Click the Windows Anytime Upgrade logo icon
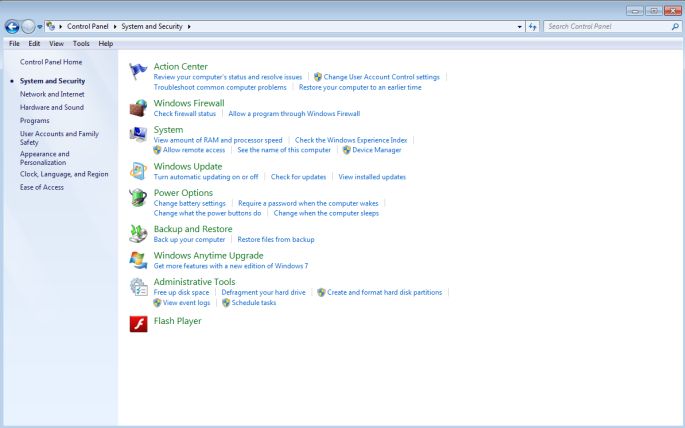 pos(138,260)
